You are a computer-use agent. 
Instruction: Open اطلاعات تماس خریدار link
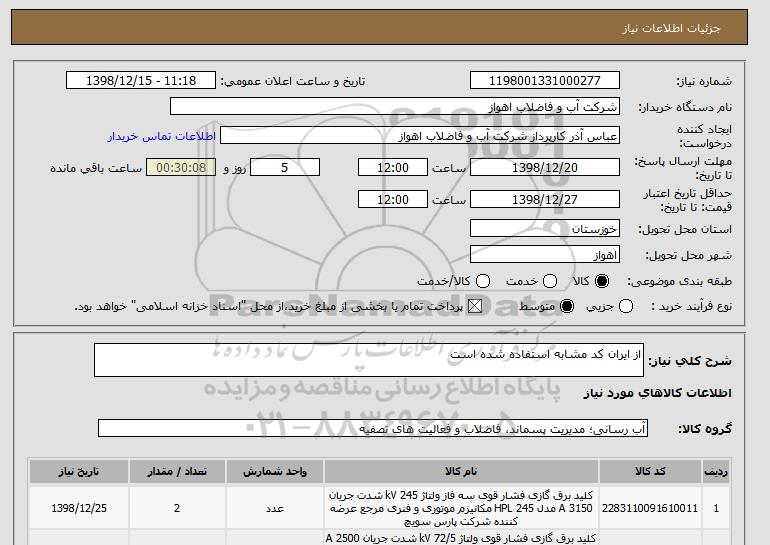[162, 136]
